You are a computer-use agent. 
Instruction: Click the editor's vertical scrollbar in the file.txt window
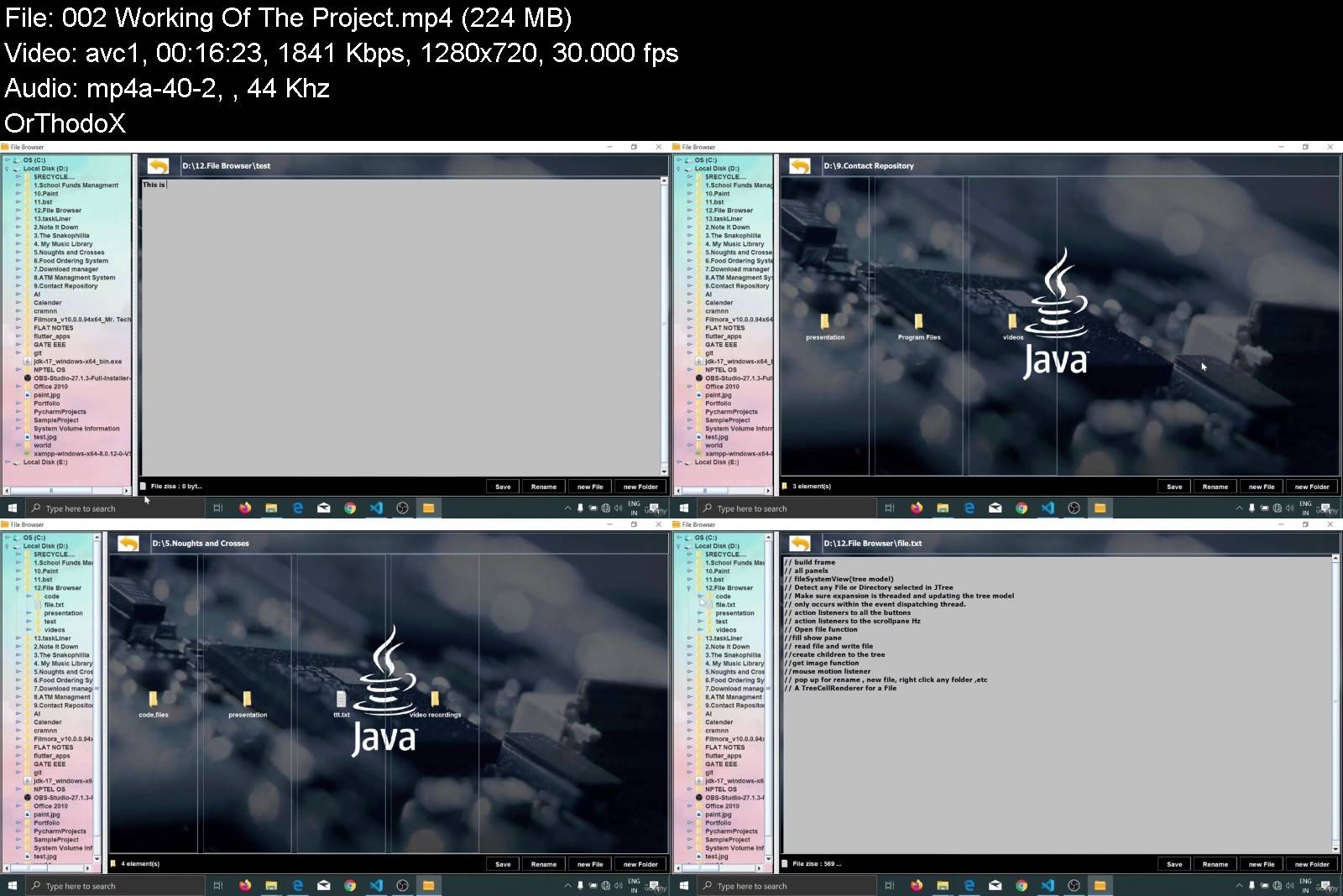point(1336,703)
